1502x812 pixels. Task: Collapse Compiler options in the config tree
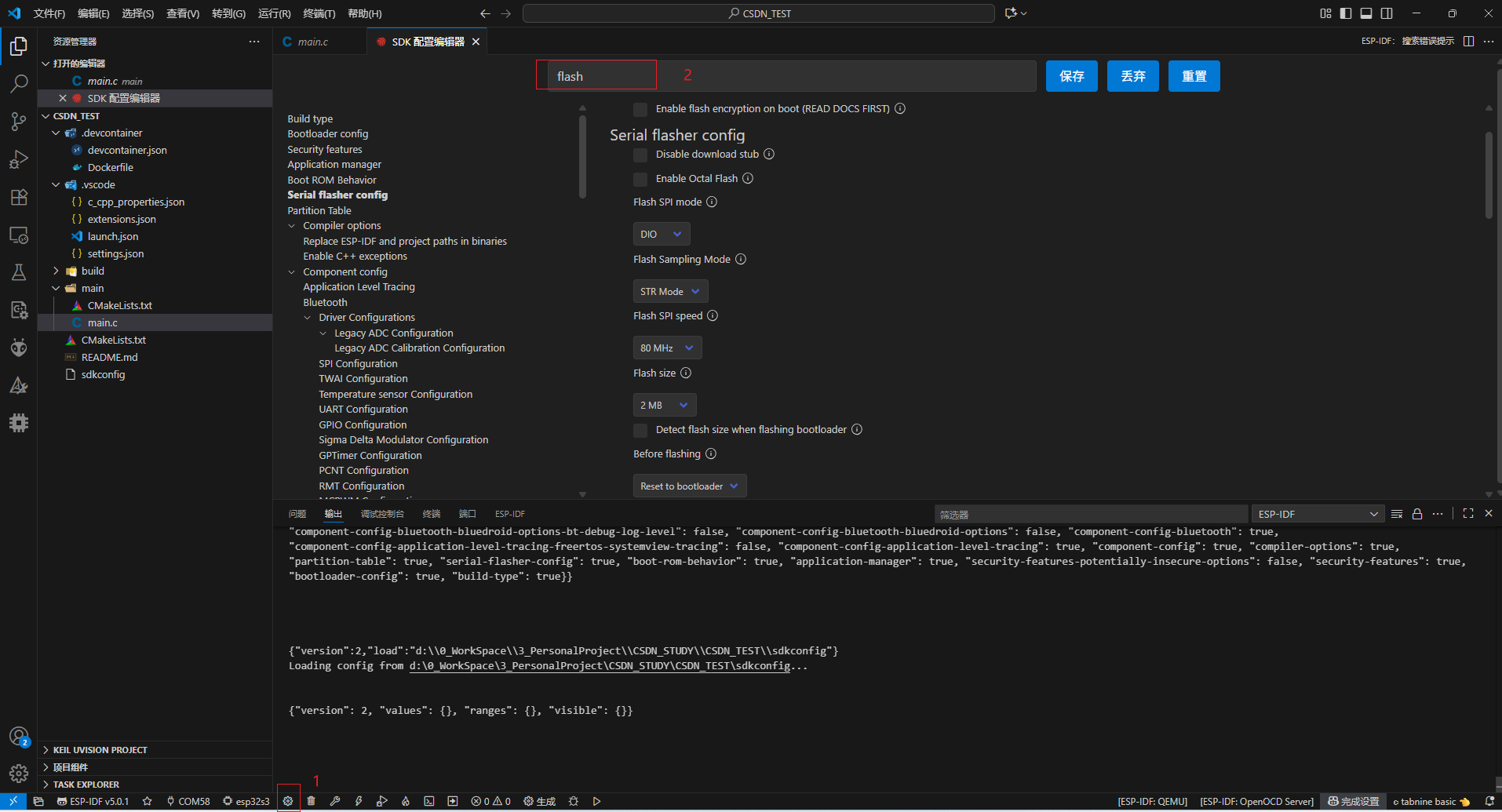pos(292,226)
